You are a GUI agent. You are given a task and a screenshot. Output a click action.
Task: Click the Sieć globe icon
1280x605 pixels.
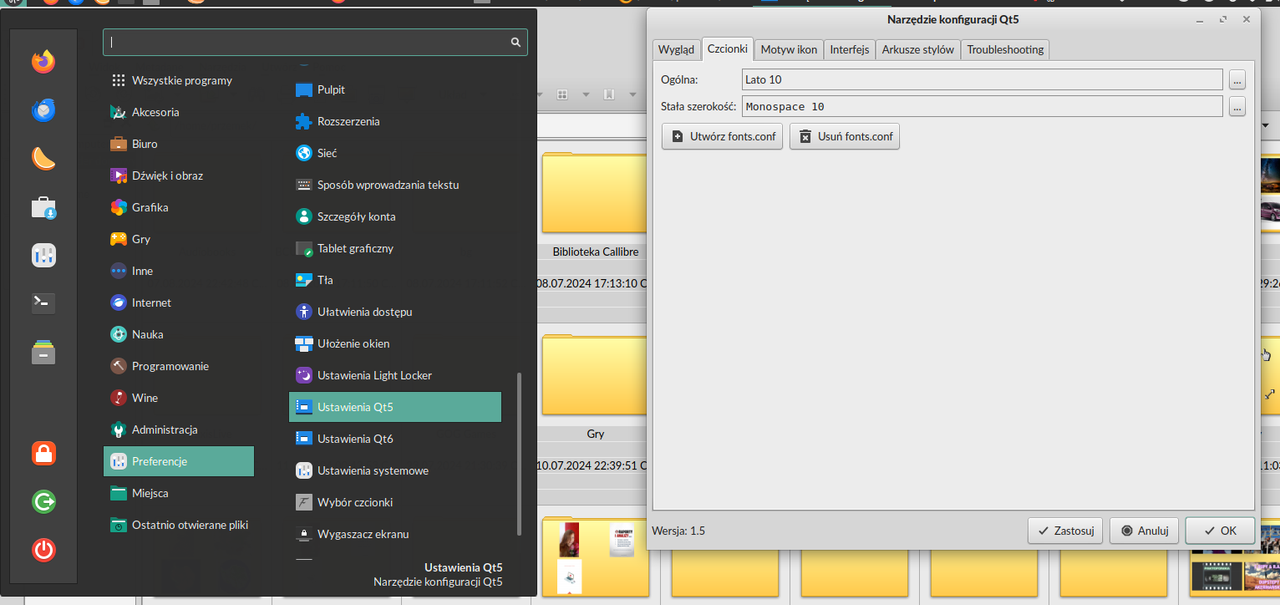(x=304, y=153)
